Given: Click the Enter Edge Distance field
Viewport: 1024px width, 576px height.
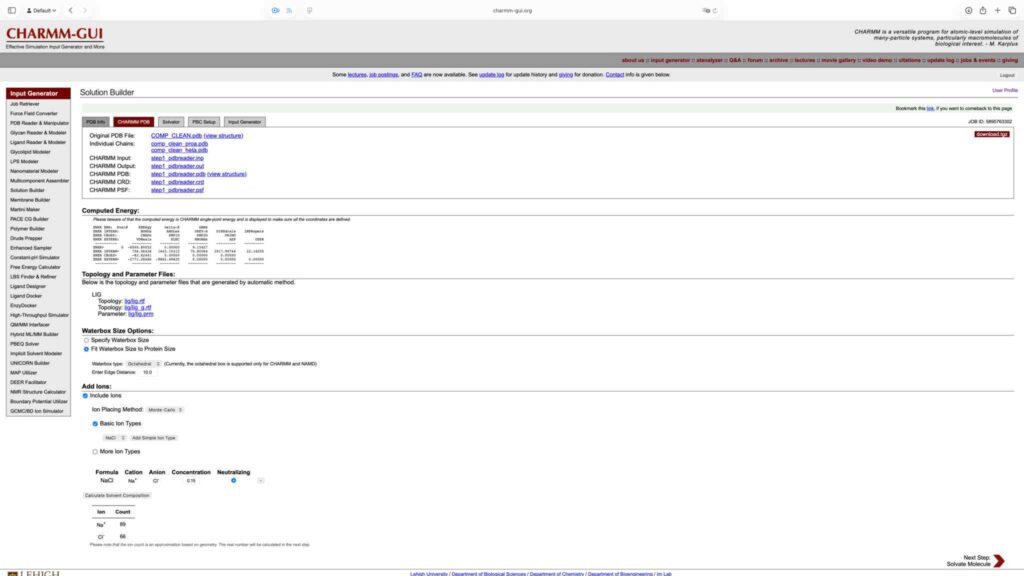Looking at the screenshot, I should pos(148,372).
